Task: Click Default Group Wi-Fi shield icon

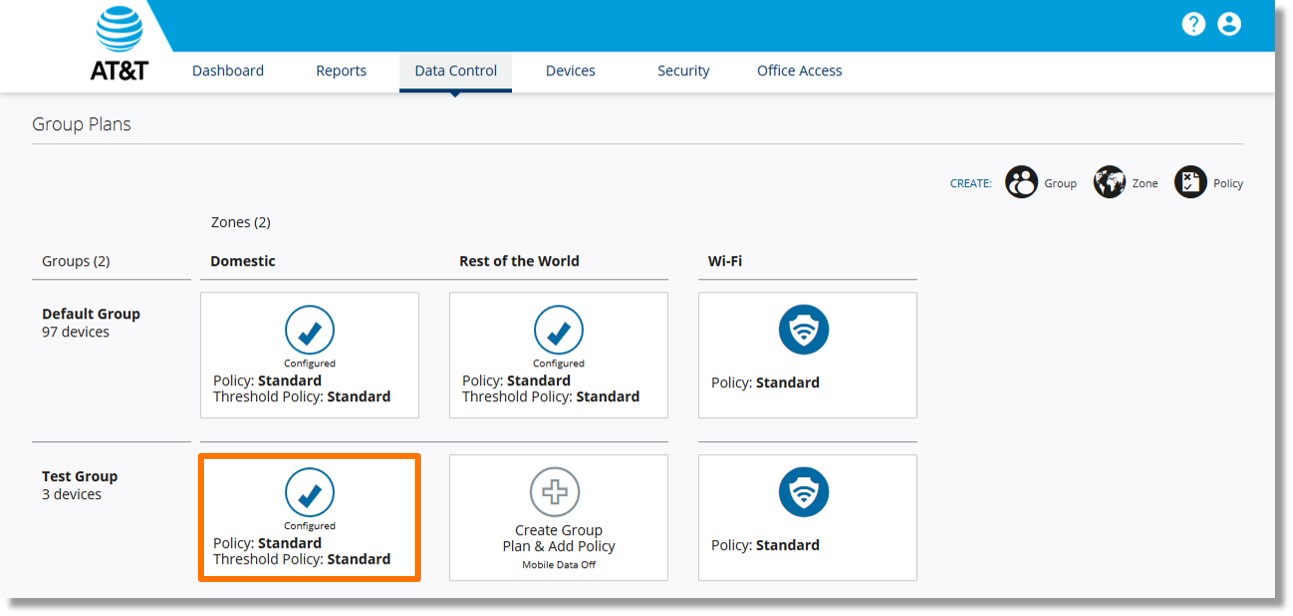Action: click(x=804, y=330)
